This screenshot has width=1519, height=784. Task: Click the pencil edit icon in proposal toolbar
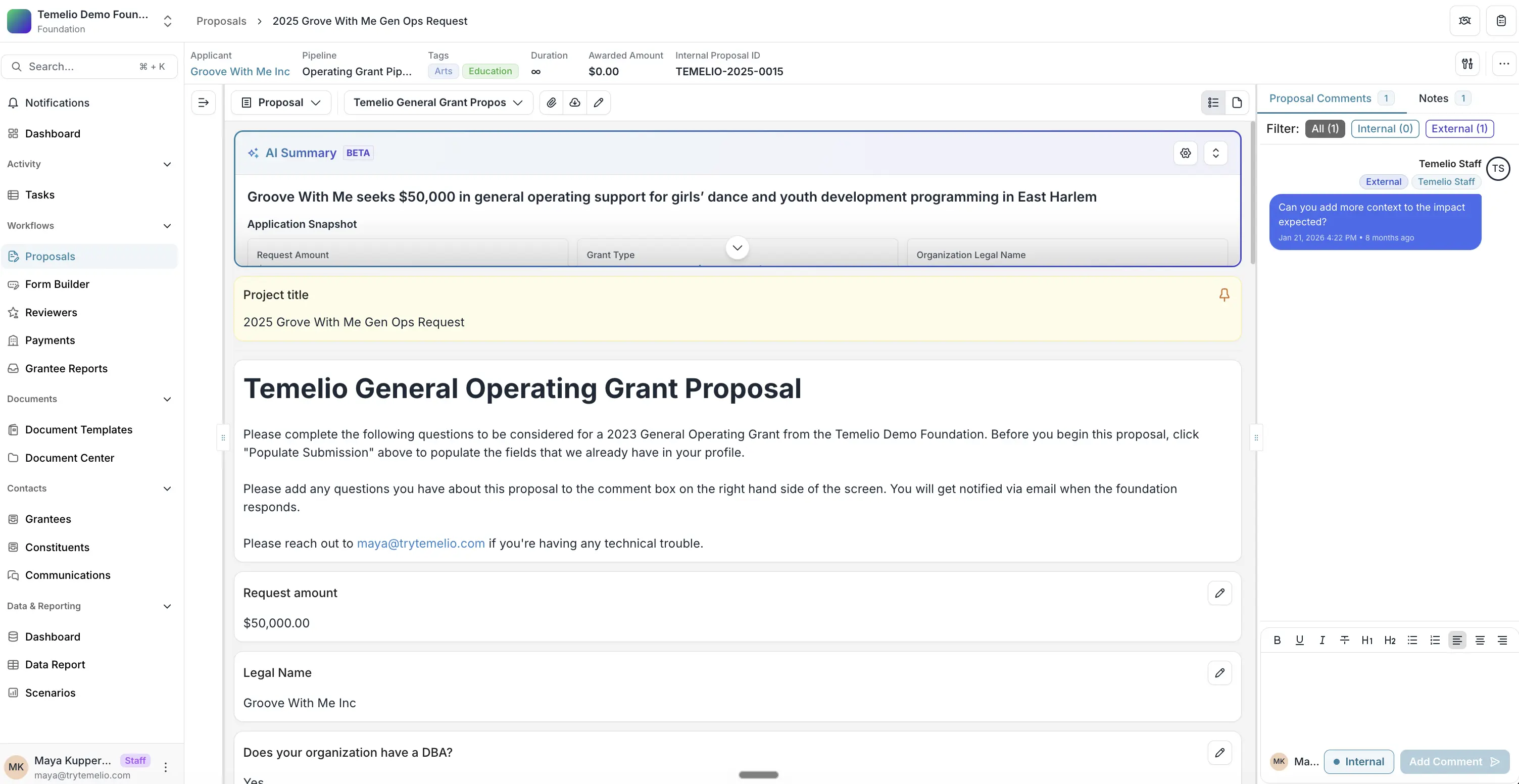point(598,103)
